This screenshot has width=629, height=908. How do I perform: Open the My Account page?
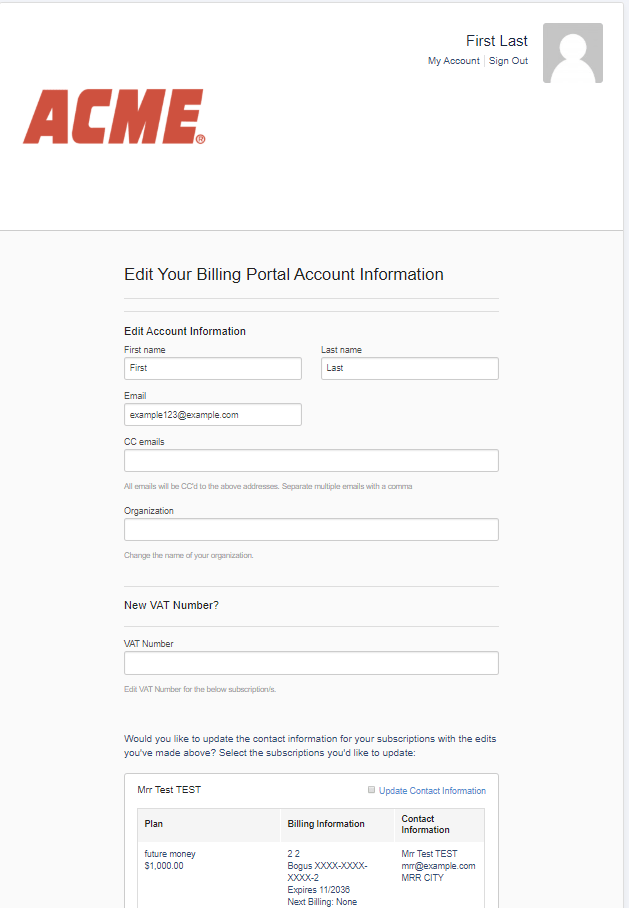[x=454, y=60]
